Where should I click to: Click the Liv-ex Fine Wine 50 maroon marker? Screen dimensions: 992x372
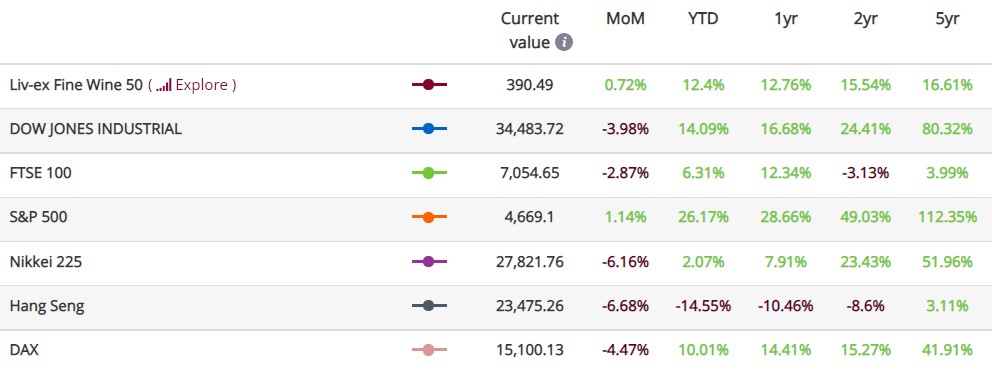429,85
